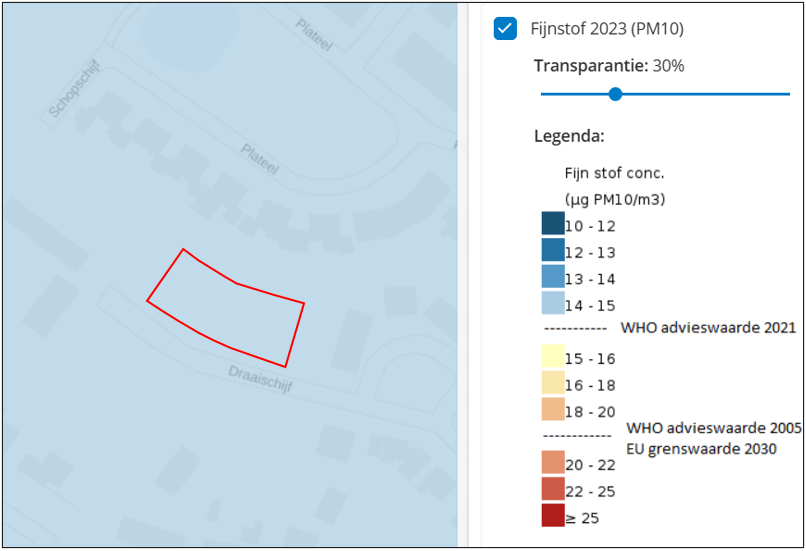Screen dimensions: 806x551
Task: Click 'EU grenswaarde 2030' text
Action: (x=701, y=449)
